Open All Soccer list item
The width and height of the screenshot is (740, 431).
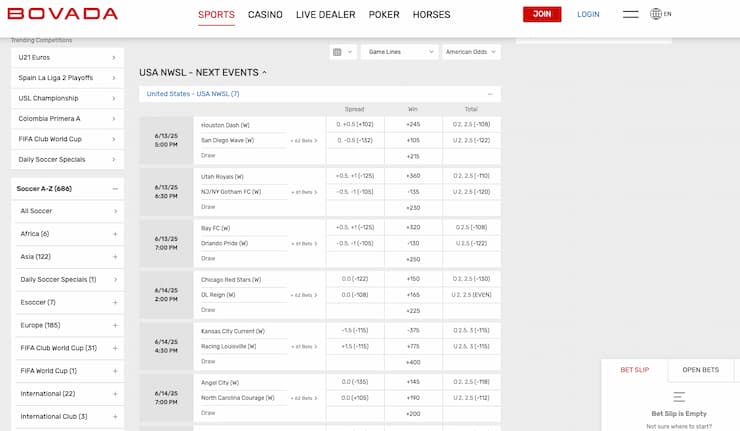tap(69, 211)
